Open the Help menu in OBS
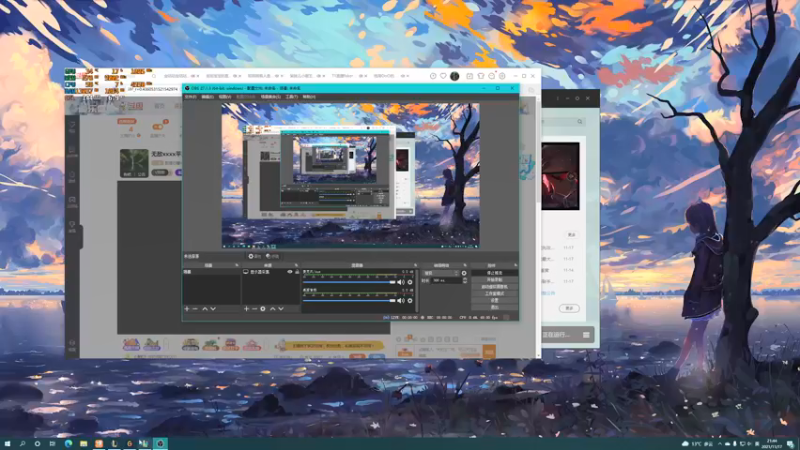Screen dimensions: 800x450 309,96
